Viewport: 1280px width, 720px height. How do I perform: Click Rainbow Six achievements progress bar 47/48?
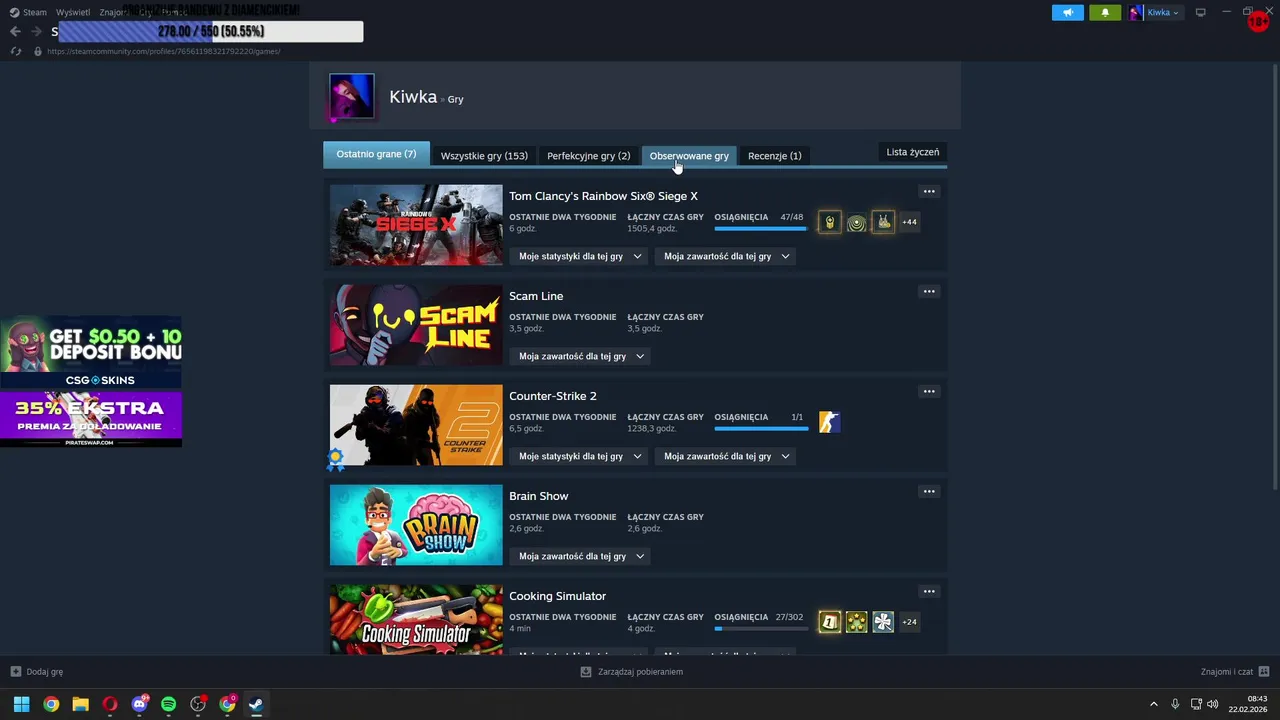761,229
